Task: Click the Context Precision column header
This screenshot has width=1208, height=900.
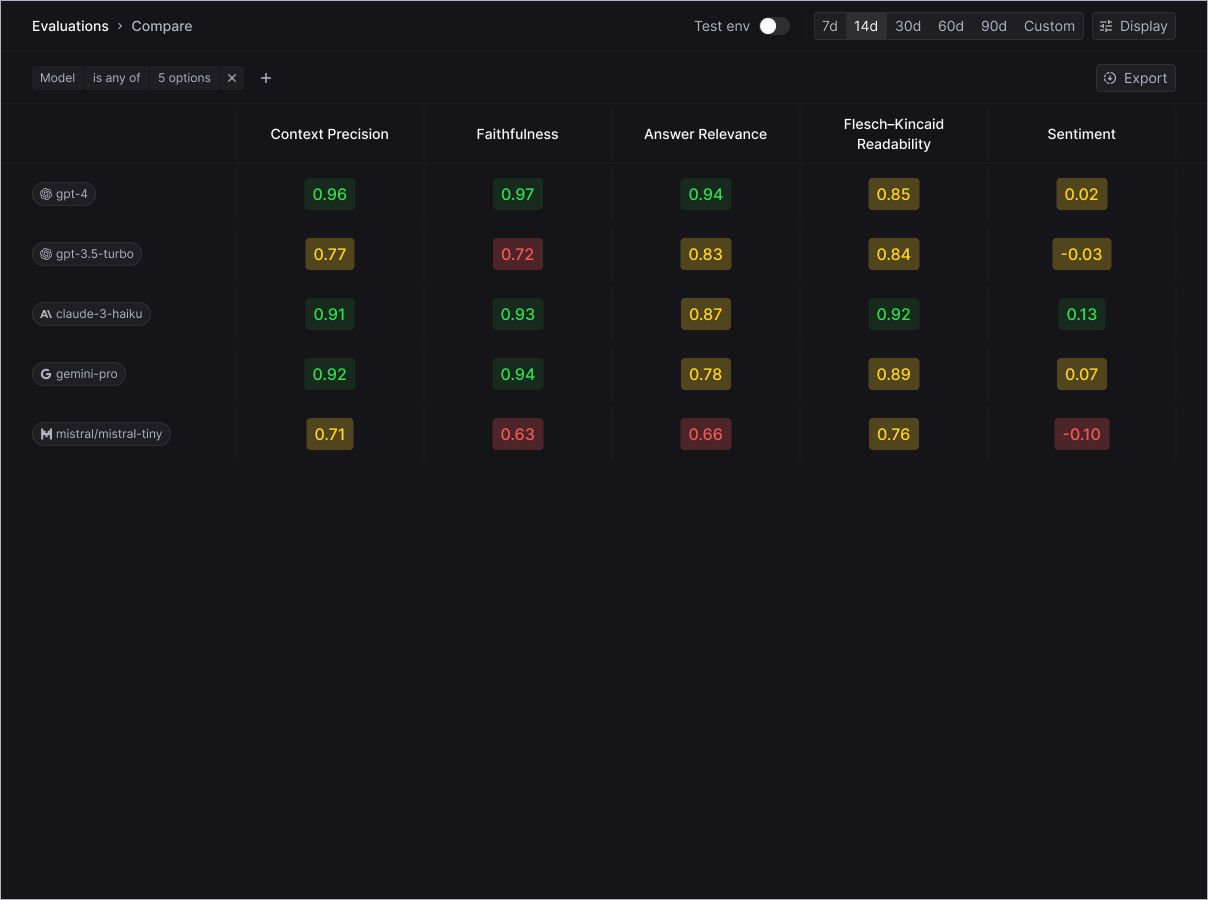Action: tap(329, 134)
